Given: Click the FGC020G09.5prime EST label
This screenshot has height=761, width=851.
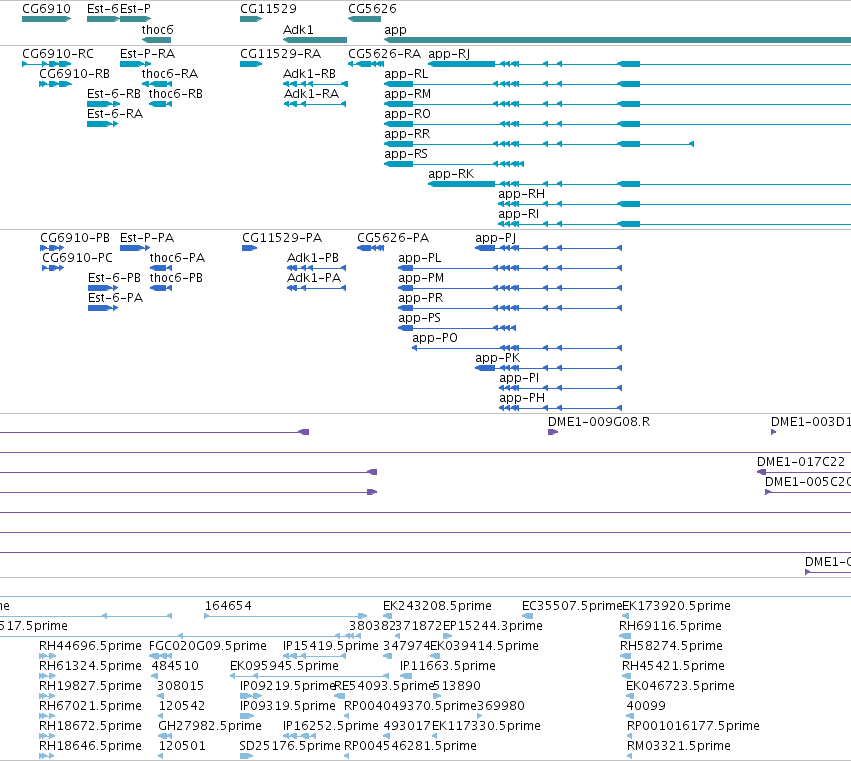Looking at the screenshot, I should click(207, 646).
